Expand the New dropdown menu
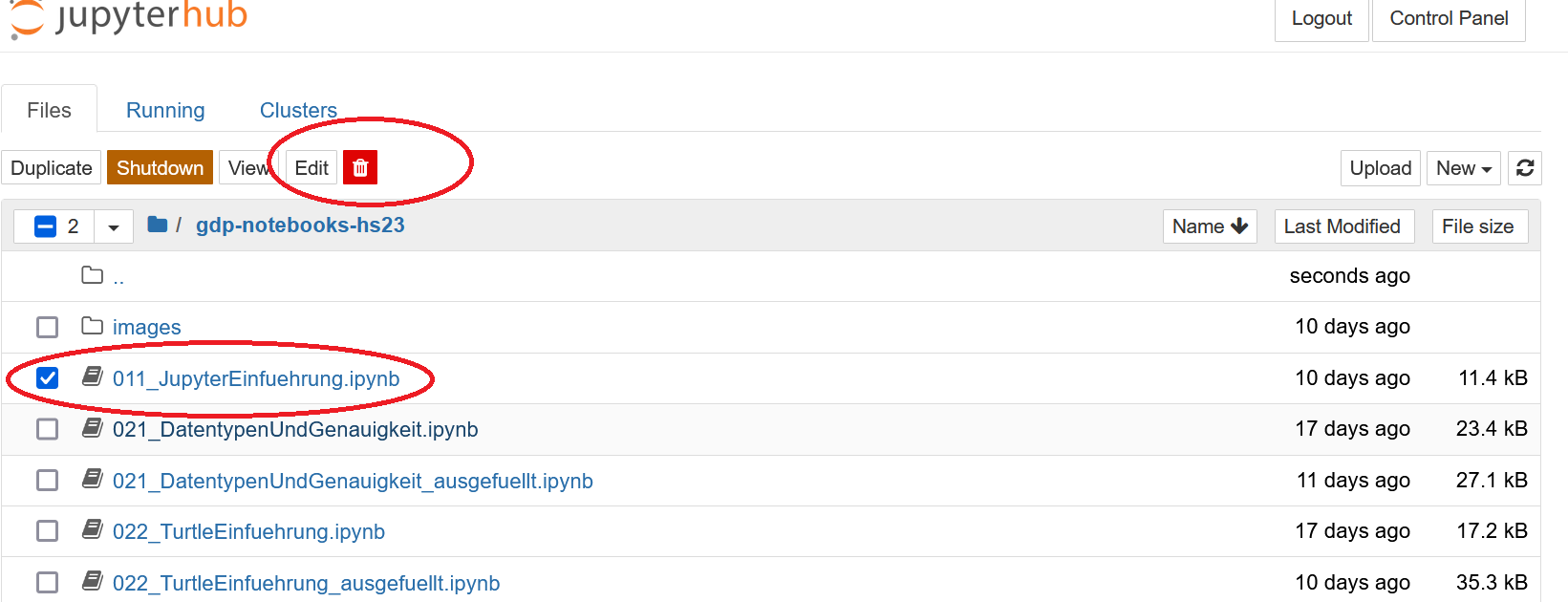Viewport: 1568px width, 602px height. [1464, 168]
